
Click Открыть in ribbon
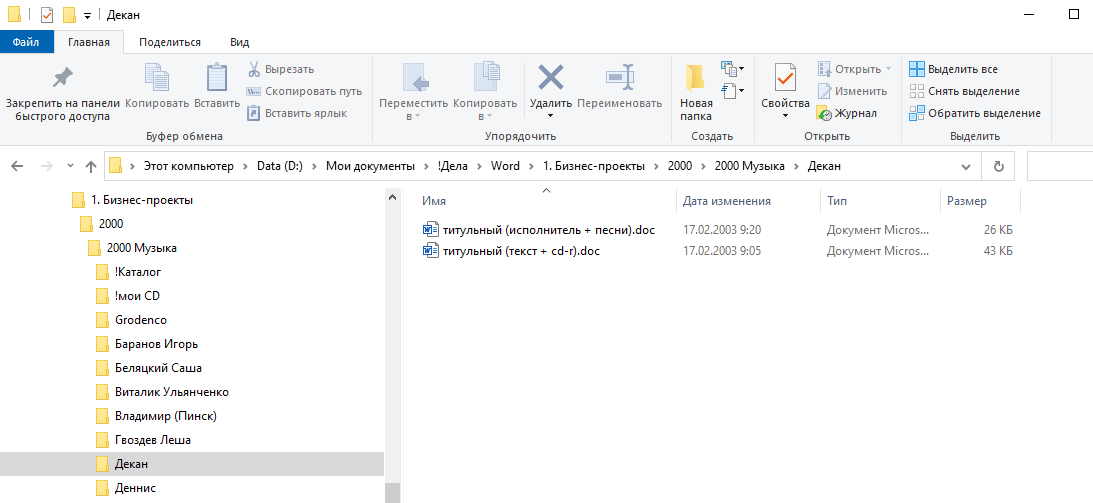(x=854, y=69)
